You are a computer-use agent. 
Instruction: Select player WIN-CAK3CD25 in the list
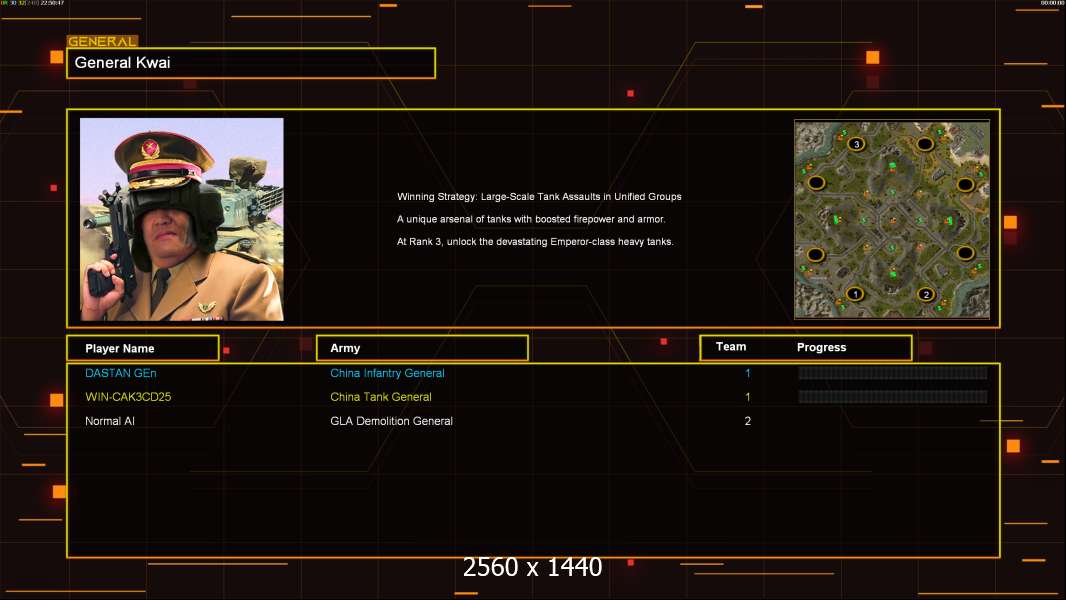tap(130, 397)
